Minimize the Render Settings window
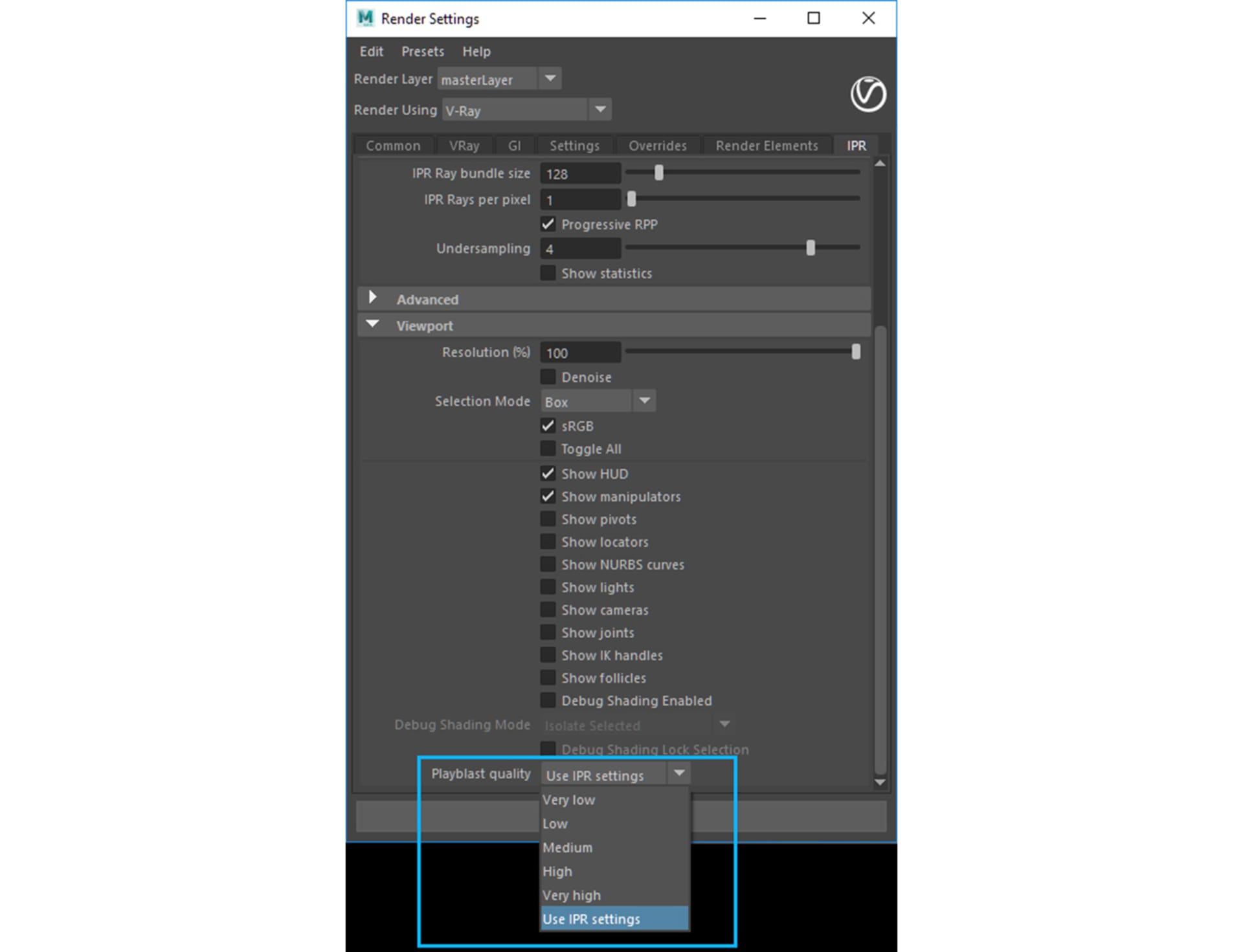1243x952 pixels. pos(760,18)
